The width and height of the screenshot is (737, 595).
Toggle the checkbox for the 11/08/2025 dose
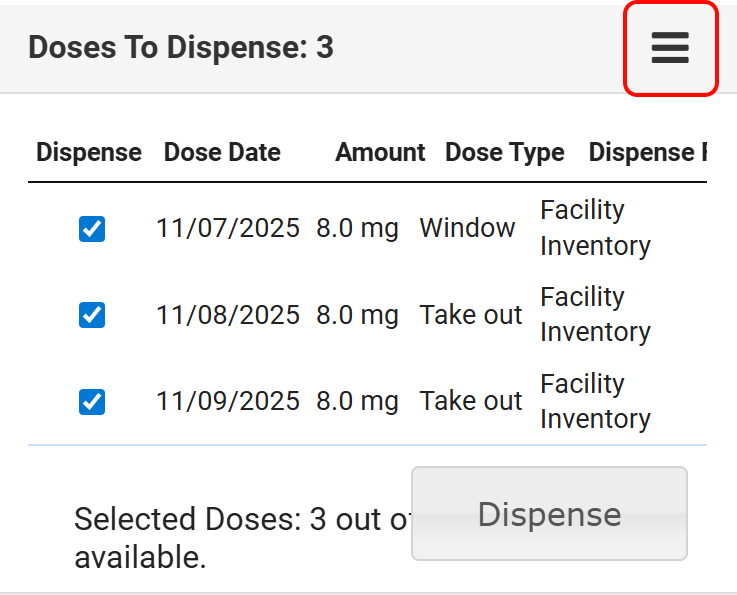(92, 315)
